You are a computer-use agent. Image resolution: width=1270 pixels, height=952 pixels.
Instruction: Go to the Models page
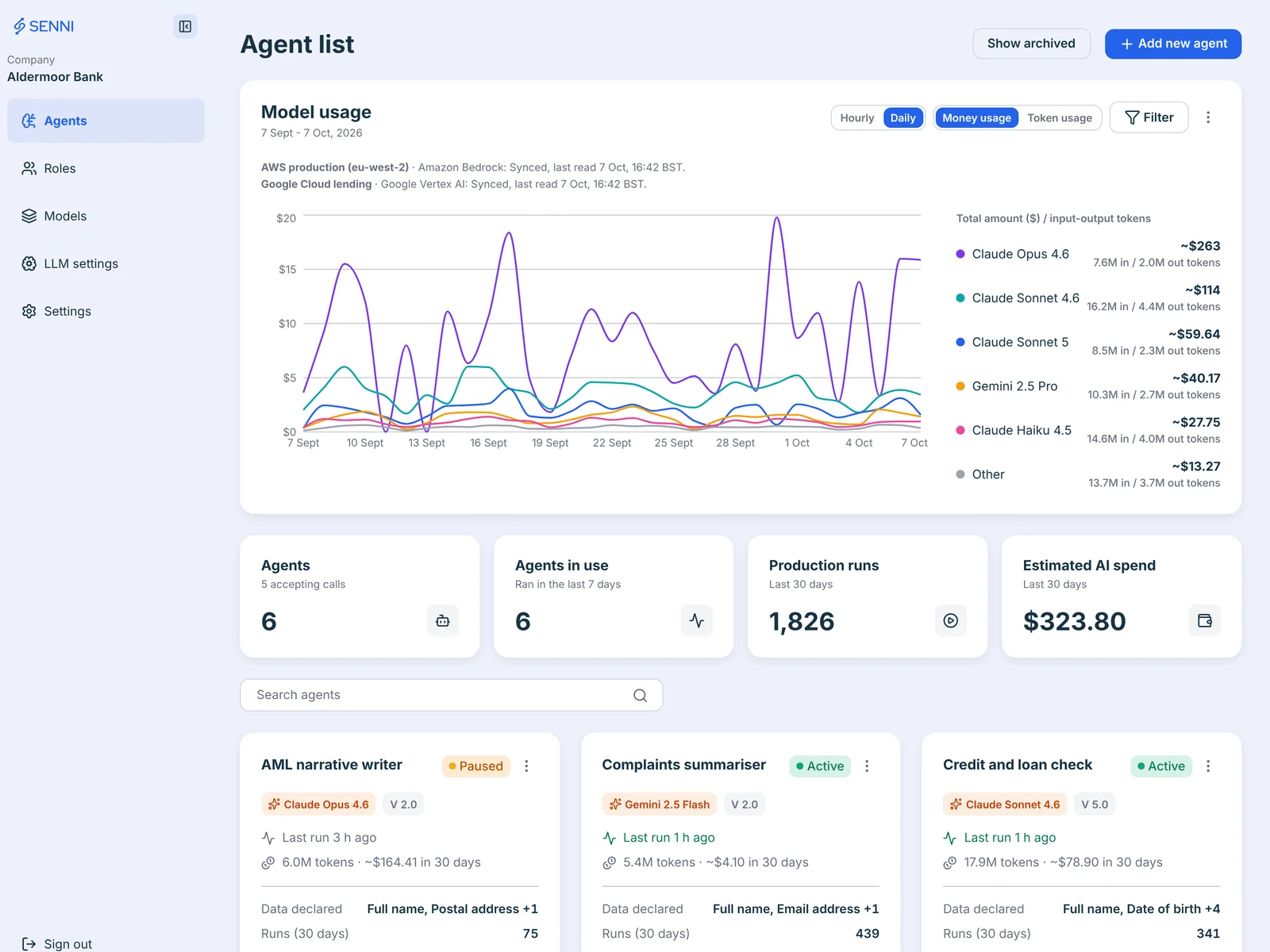coord(106,216)
